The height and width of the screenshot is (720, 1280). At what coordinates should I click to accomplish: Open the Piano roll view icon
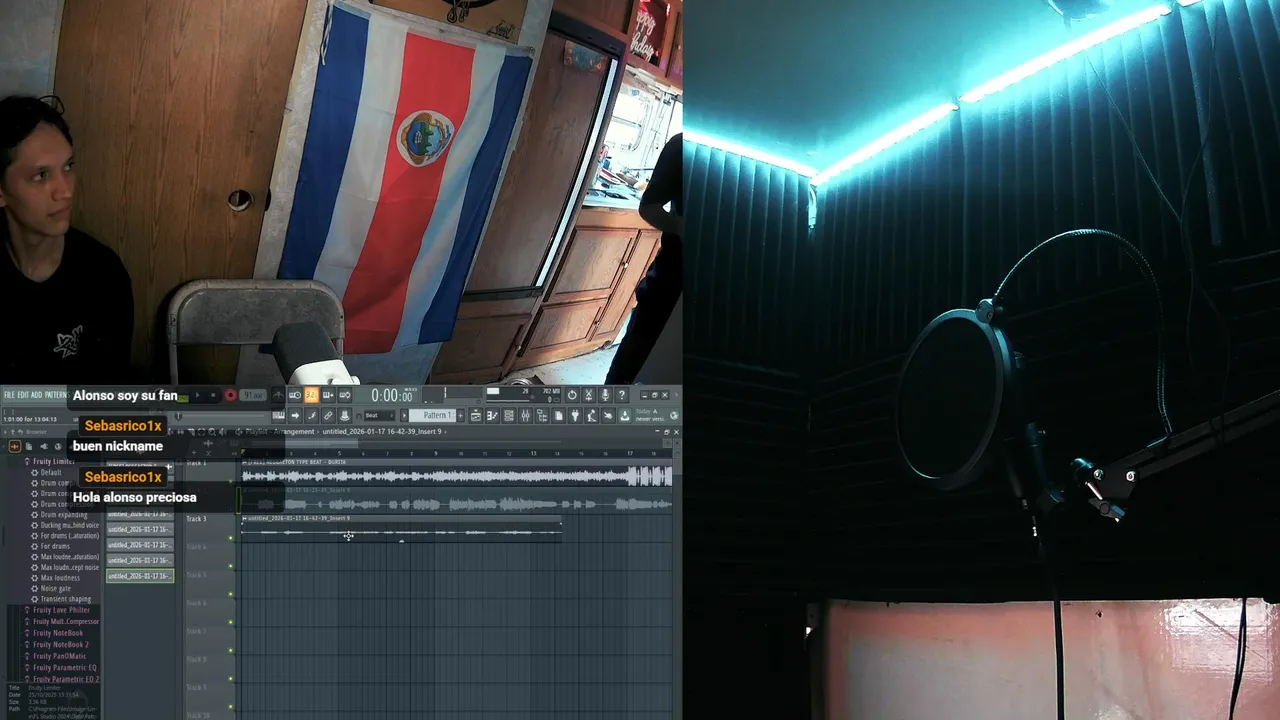click(492, 415)
